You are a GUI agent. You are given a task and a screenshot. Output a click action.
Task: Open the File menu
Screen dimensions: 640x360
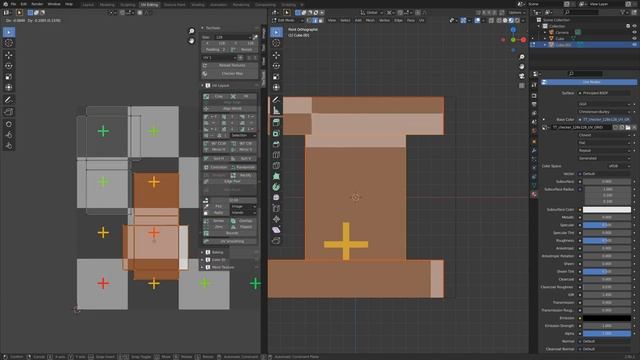[x=13, y=4]
